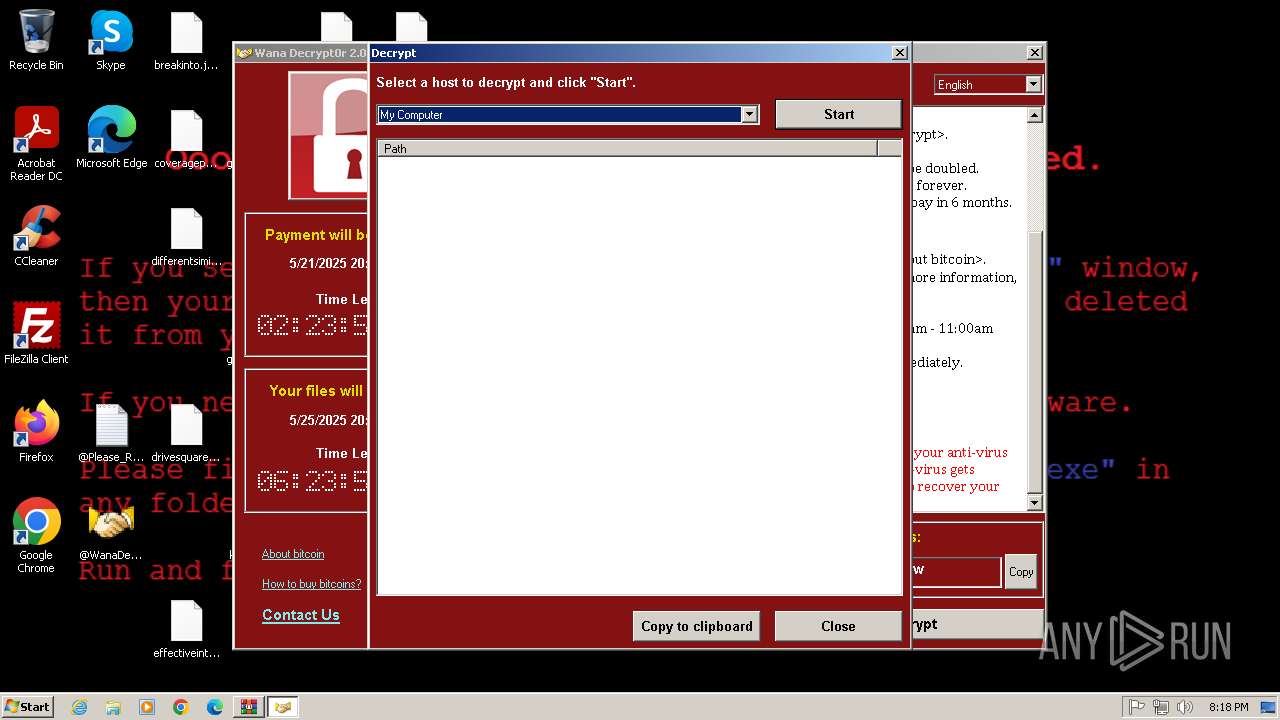This screenshot has width=1280, height=720.
Task: Open How to buy bitcoins link
Action: 311,584
